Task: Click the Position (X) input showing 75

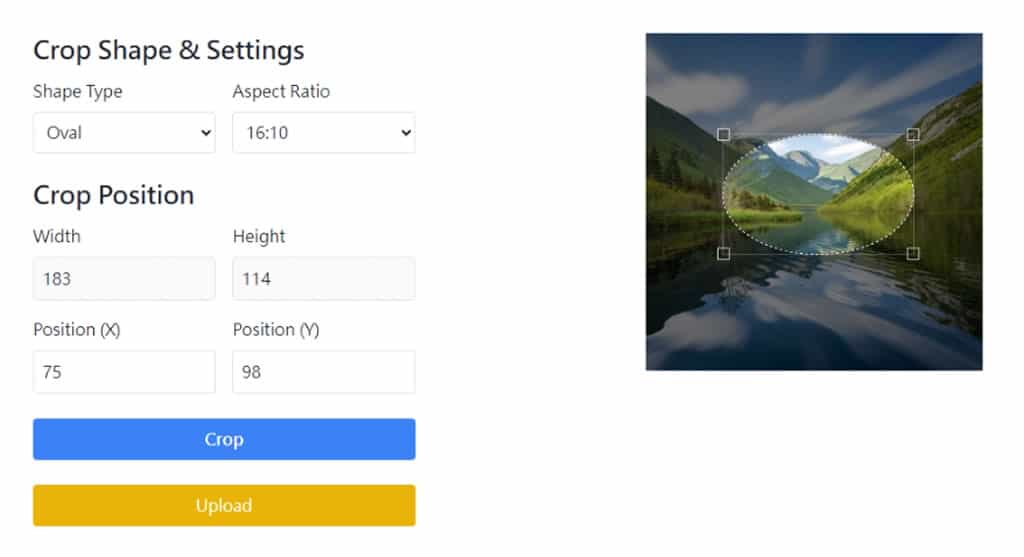Action: [x=124, y=372]
